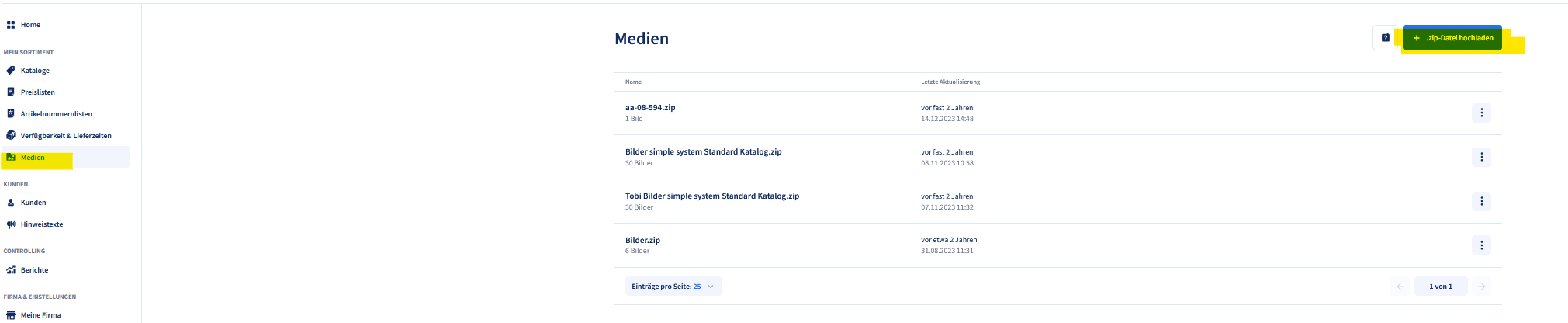Click the next page arrow
1568x323 pixels.
(x=1481, y=287)
